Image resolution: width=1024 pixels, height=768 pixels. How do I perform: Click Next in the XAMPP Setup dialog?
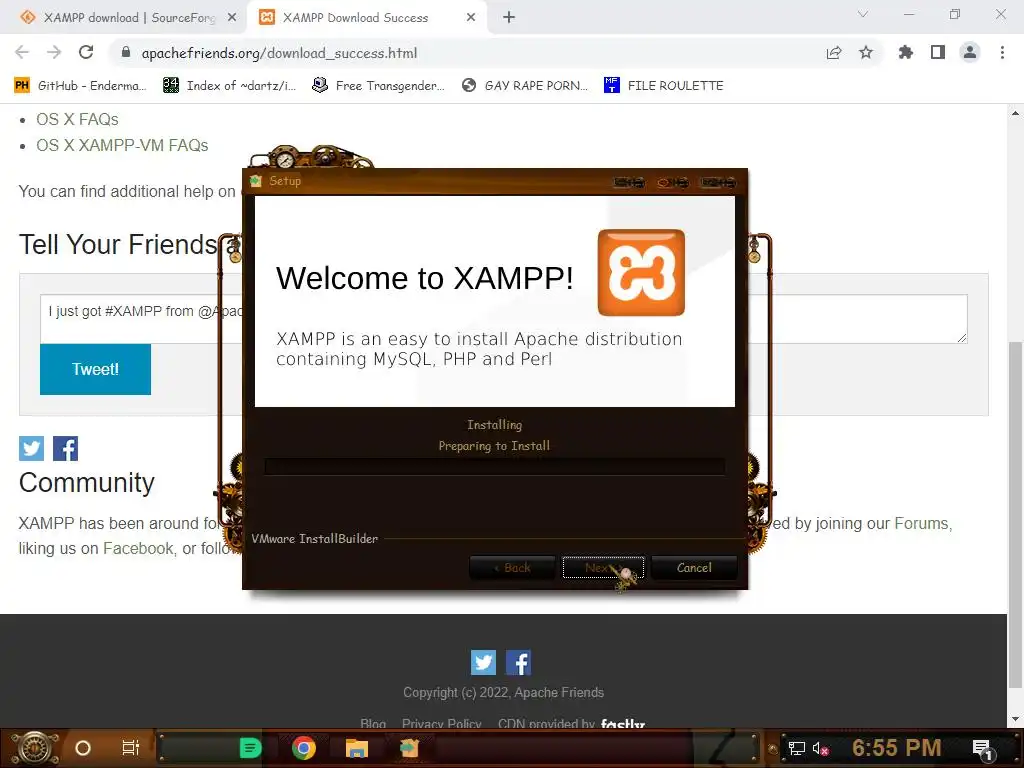(603, 568)
